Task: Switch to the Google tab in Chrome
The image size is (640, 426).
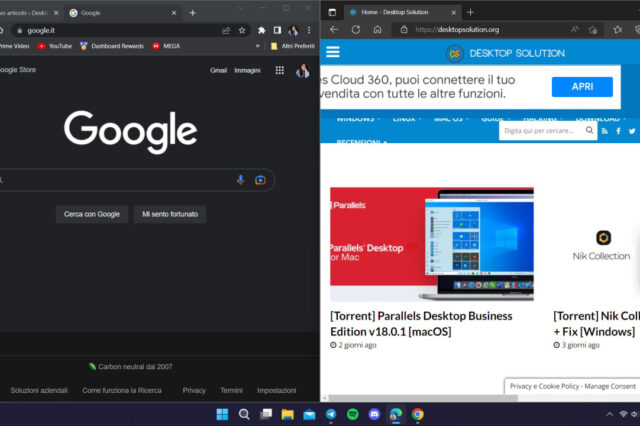Action: 122,13
